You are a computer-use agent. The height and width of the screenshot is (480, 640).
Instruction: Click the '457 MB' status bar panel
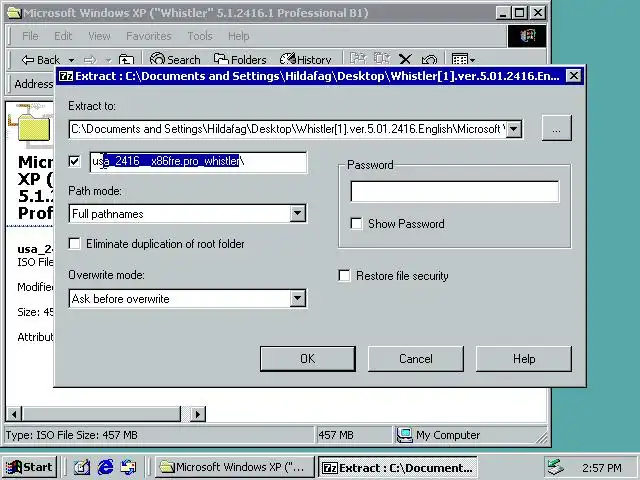point(353,435)
